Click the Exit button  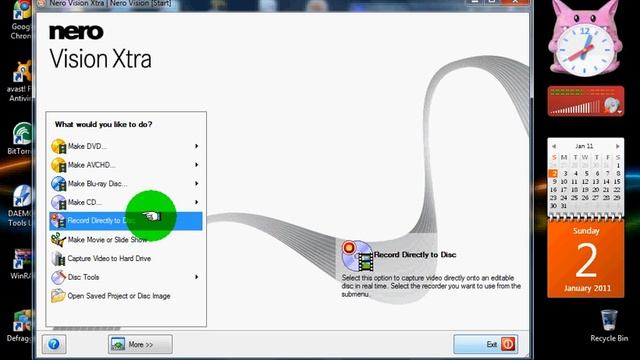[486, 344]
